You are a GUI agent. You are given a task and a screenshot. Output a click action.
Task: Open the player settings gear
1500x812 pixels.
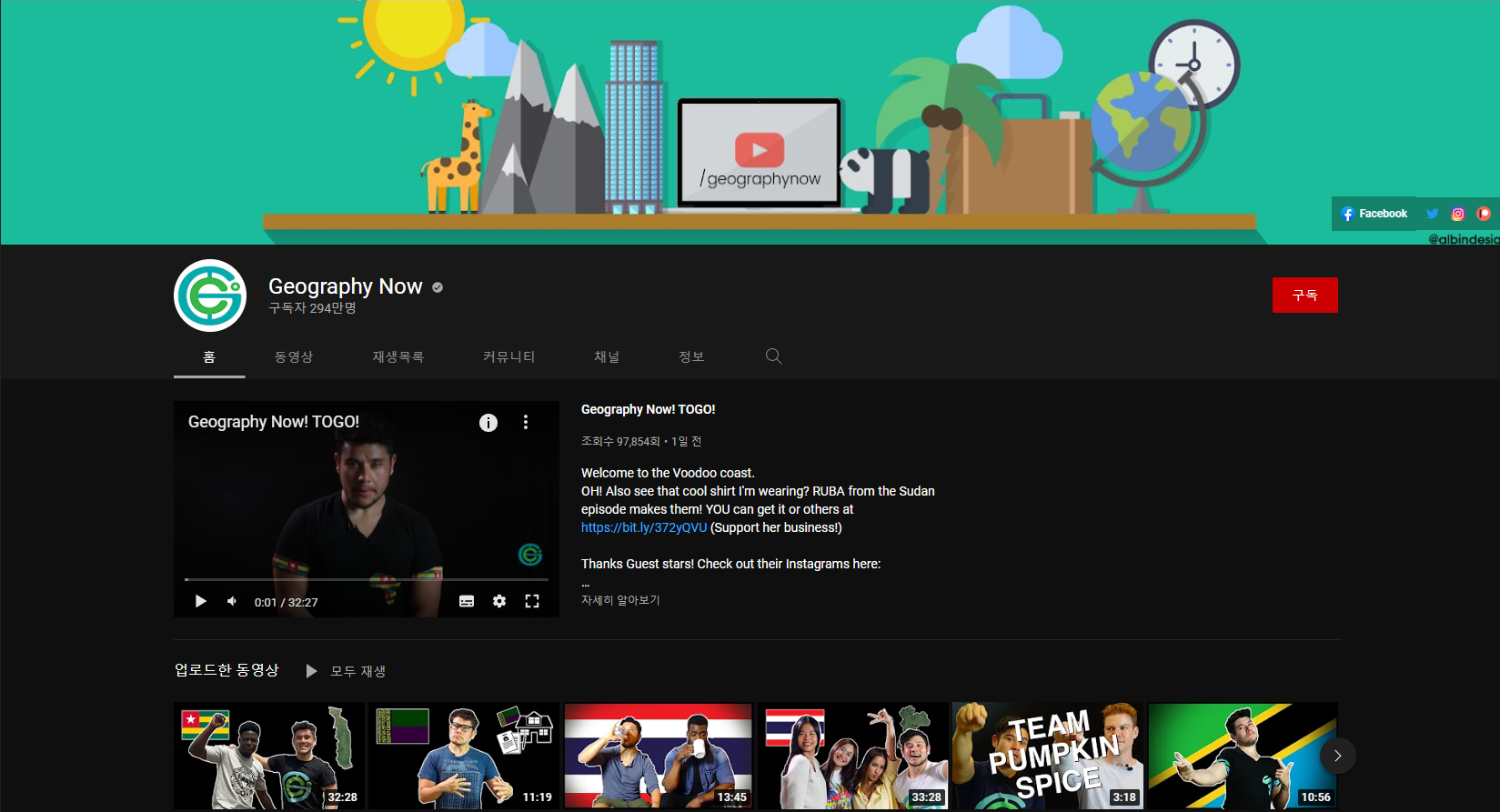(499, 601)
